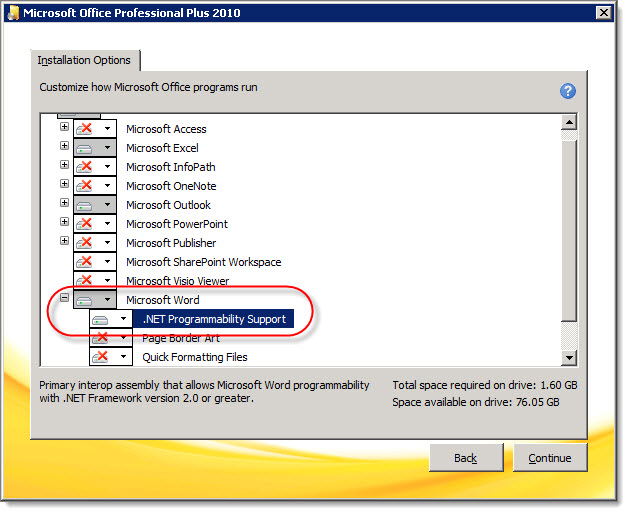Image resolution: width=628 pixels, height=512 pixels.
Task: Click the not-available icon beside Microsoft Access
Action: tap(85, 129)
